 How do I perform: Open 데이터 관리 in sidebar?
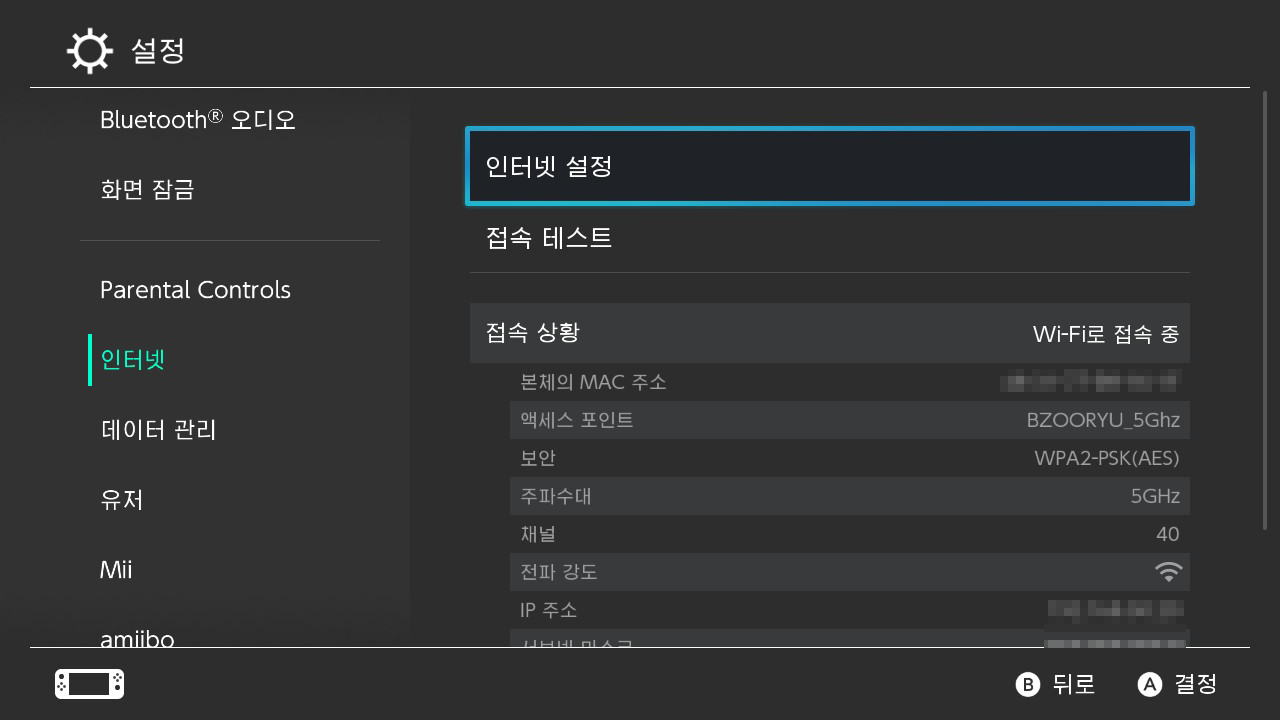coord(158,430)
